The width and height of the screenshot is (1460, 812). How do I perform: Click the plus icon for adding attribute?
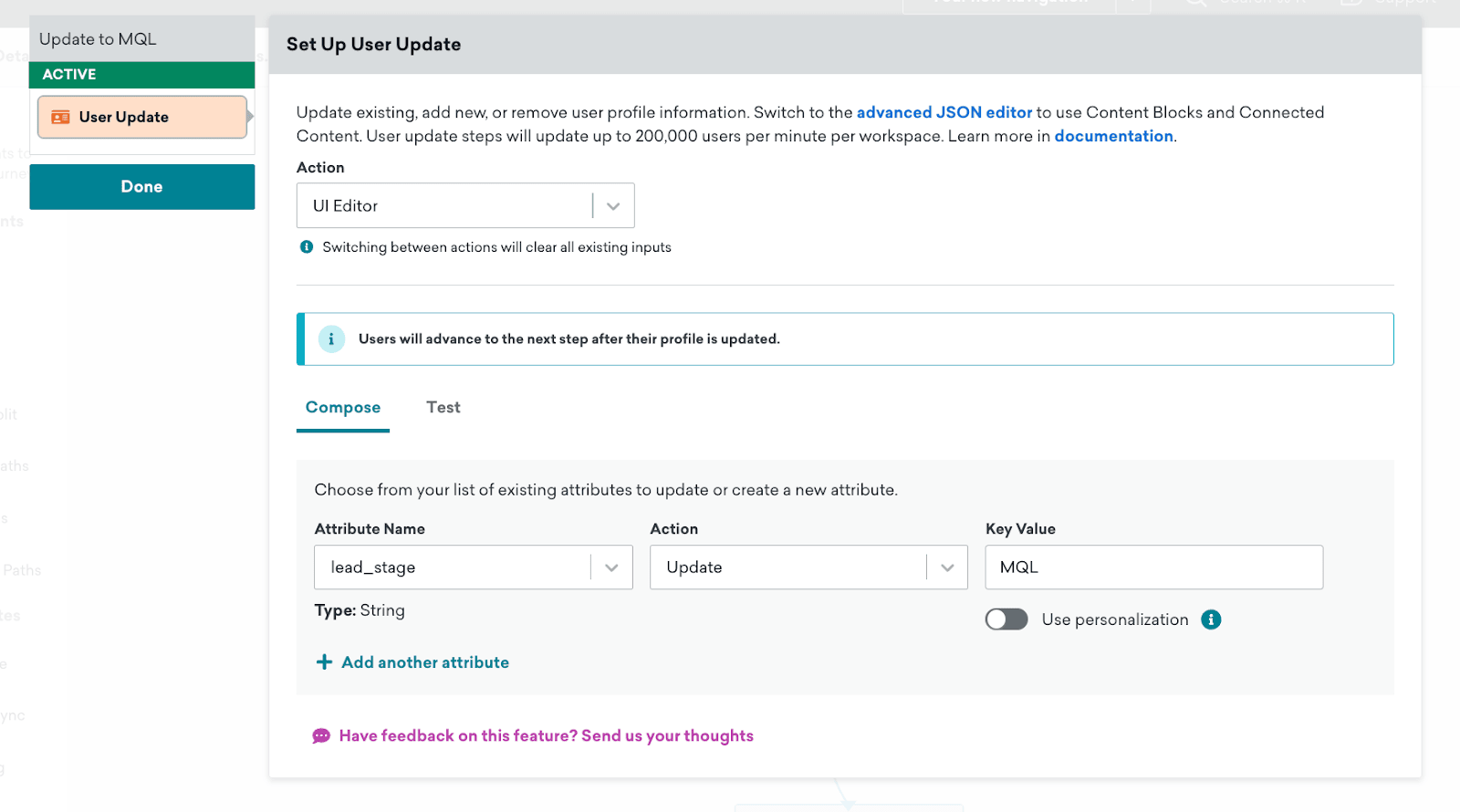(324, 662)
